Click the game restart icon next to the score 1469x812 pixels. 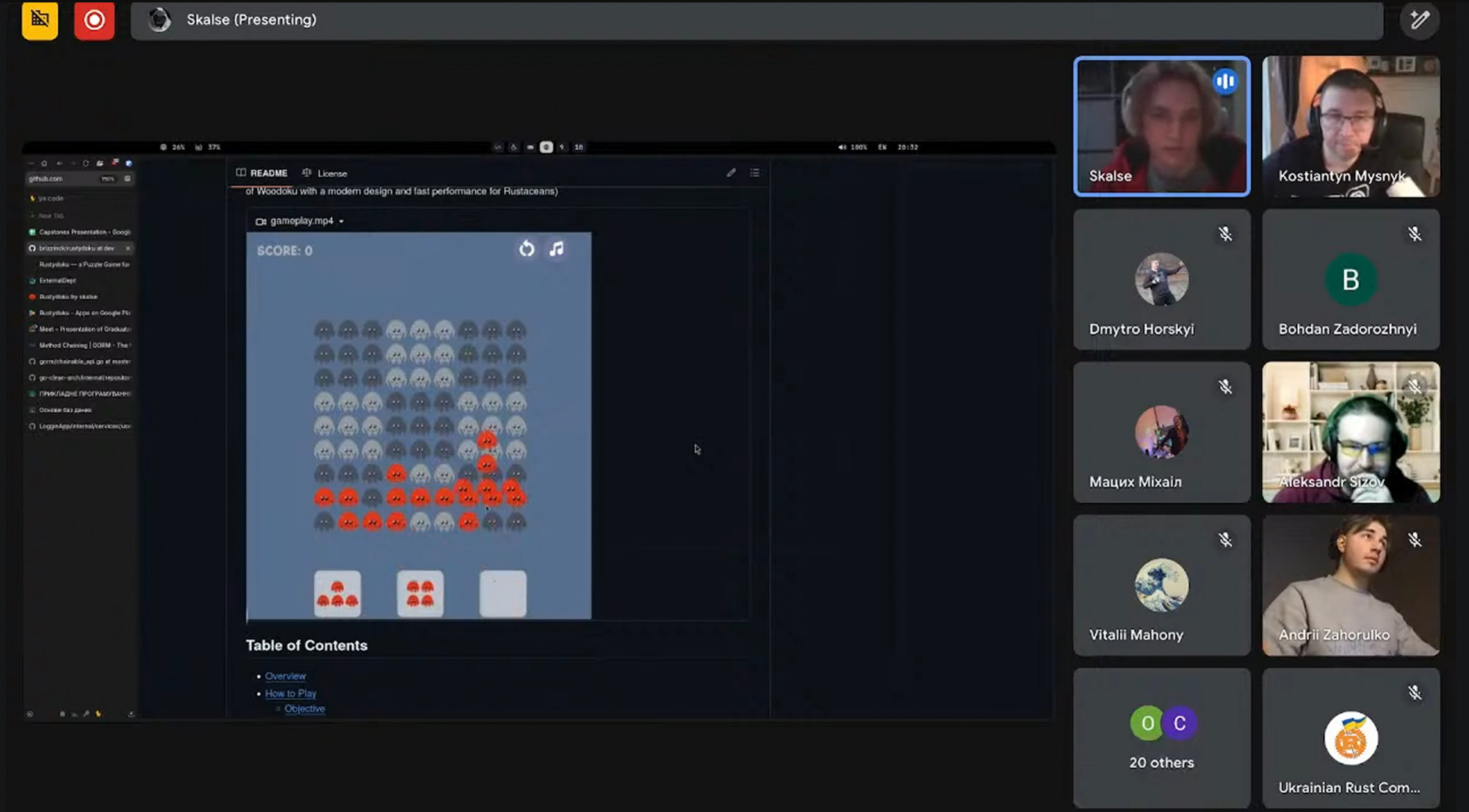[527, 249]
